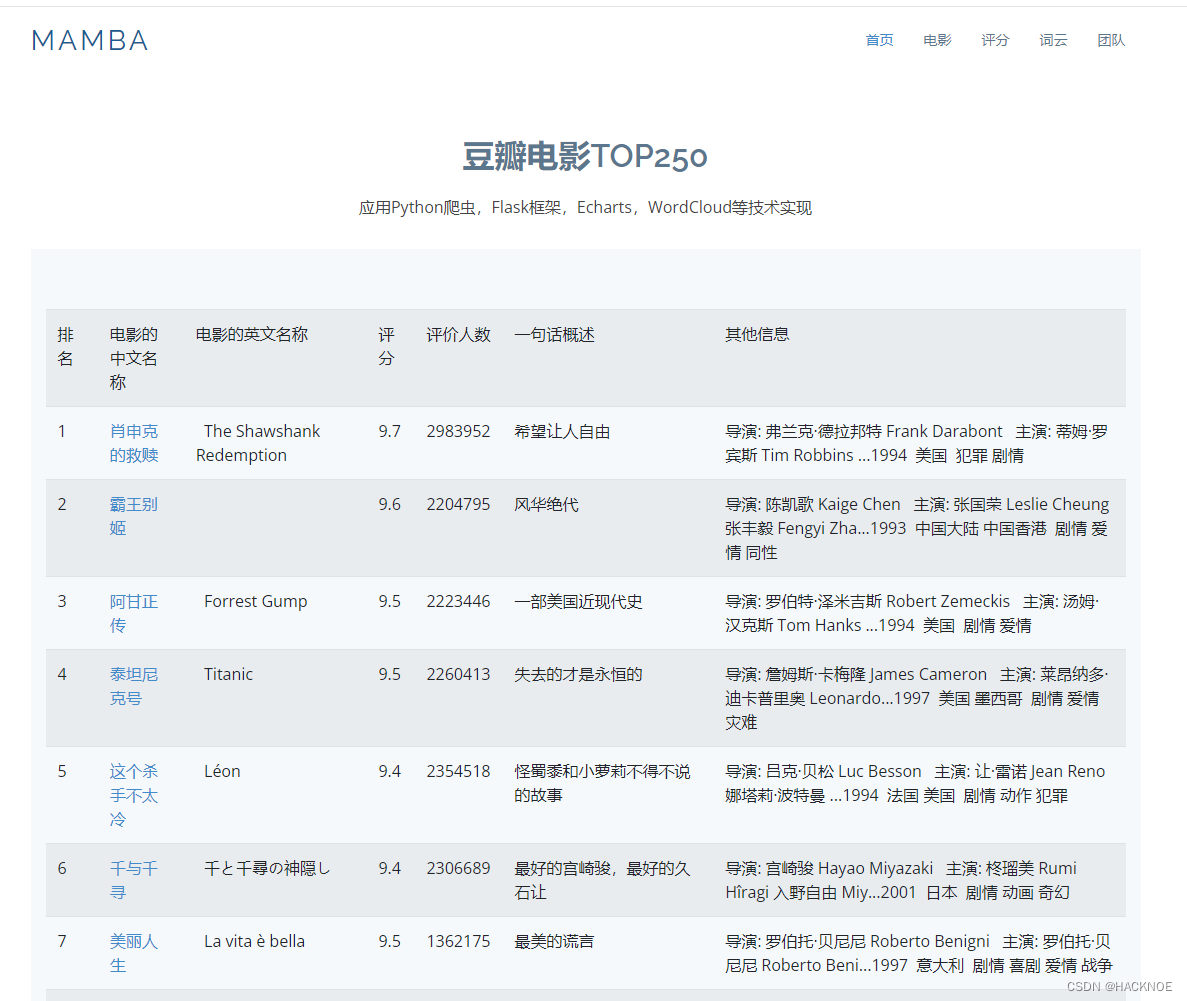This screenshot has width=1187, height=1001.
Task: Click the Hayao Miyazaki info cell
Action: [x=901, y=880]
